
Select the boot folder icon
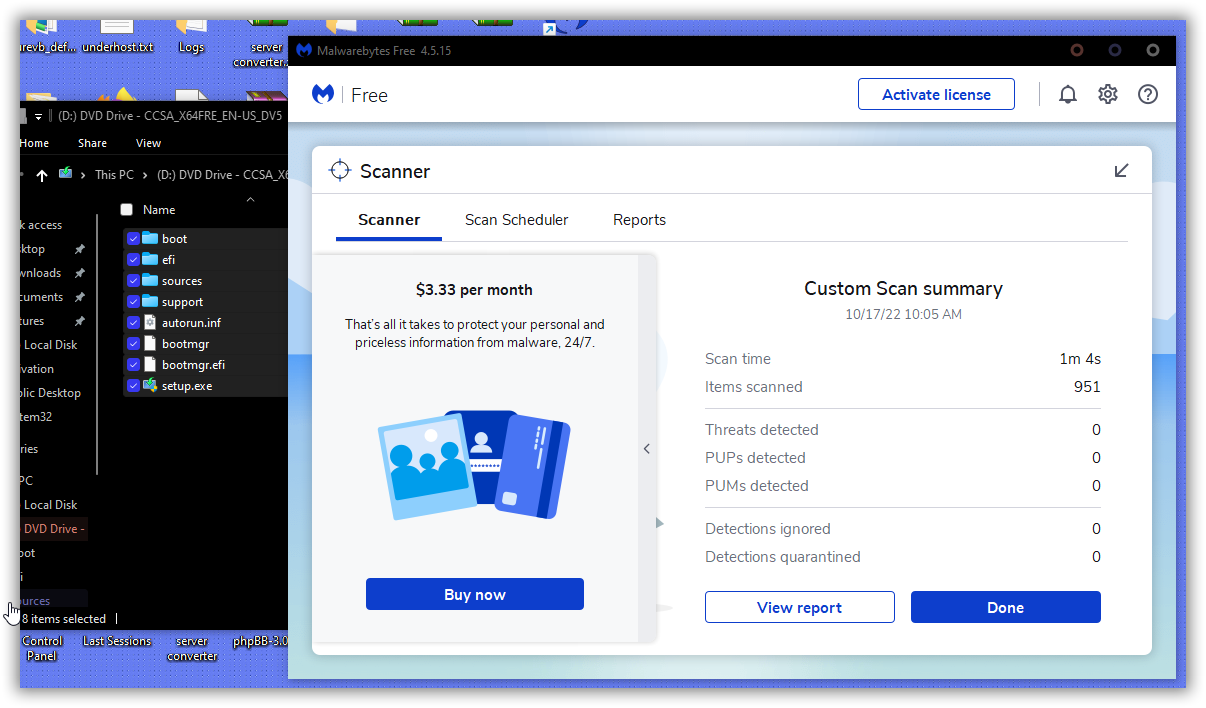coord(150,238)
